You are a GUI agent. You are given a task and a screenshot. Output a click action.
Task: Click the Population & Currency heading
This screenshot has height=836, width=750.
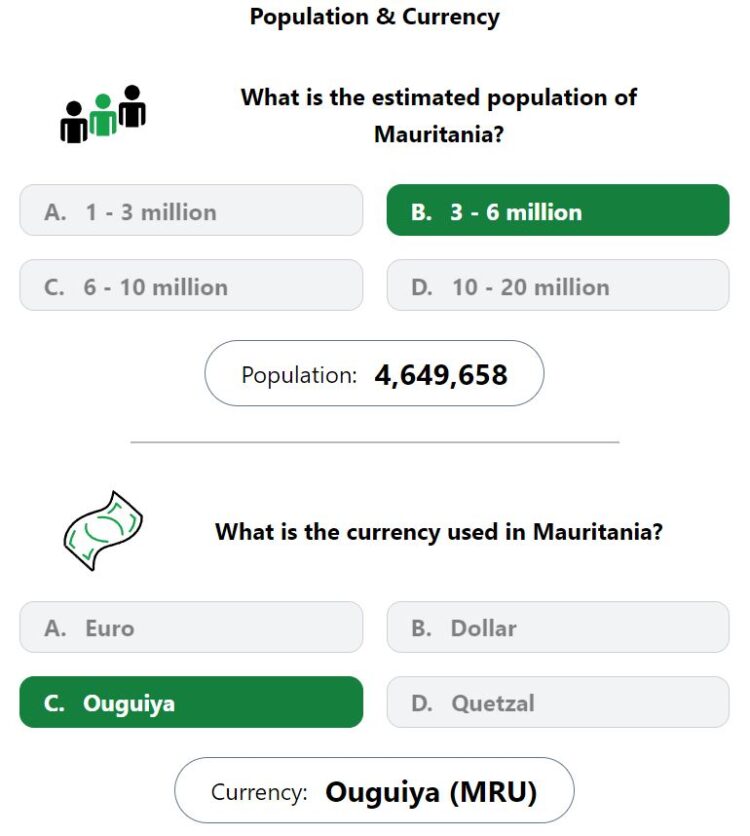click(x=375, y=17)
